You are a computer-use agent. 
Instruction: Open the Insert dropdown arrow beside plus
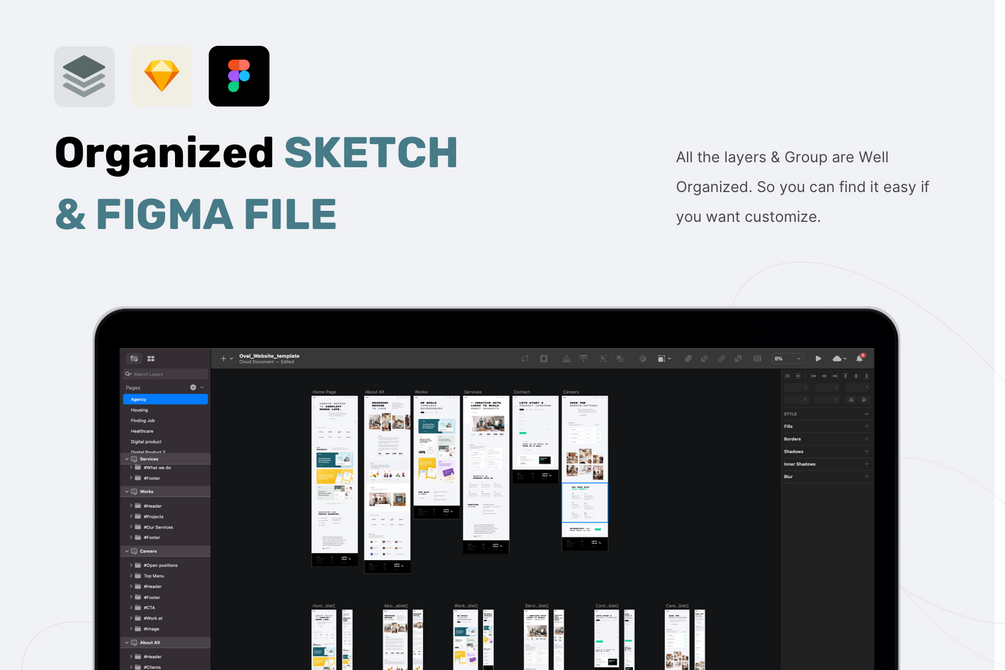click(231, 359)
